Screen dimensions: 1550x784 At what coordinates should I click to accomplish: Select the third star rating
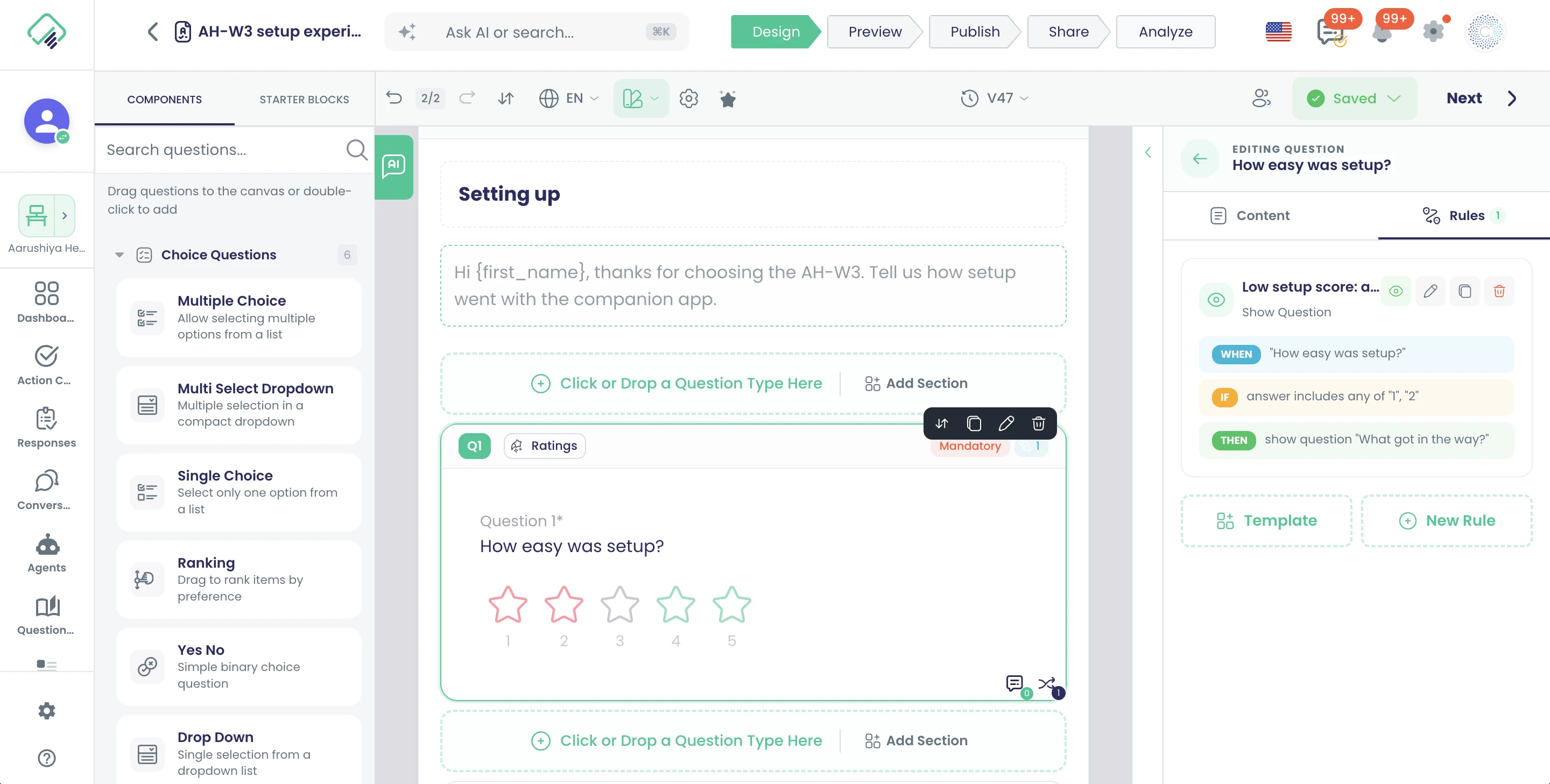tap(620, 604)
